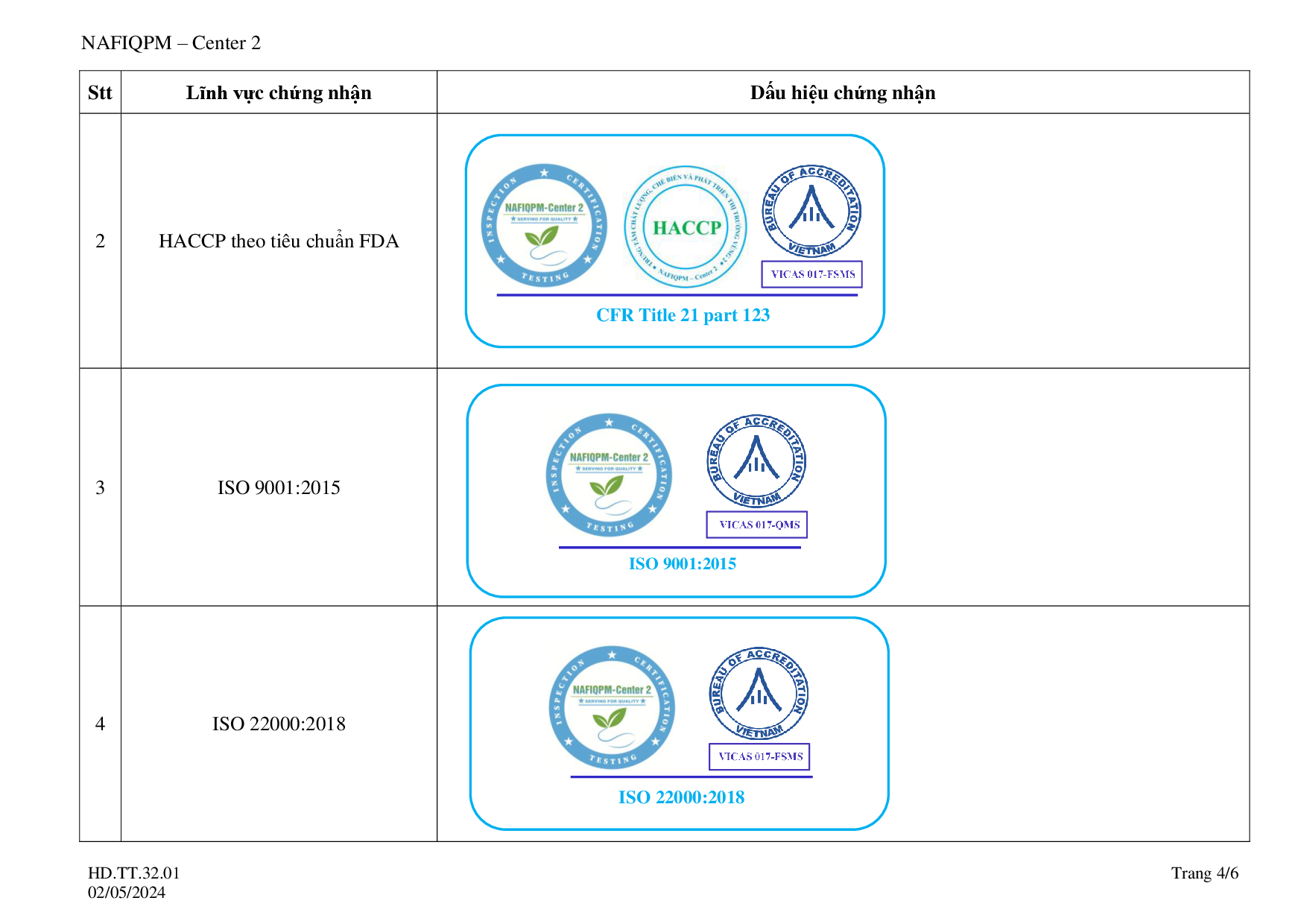Click row number 2 cell
This screenshot has width=1307, height=924.
click(x=101, y=241)
